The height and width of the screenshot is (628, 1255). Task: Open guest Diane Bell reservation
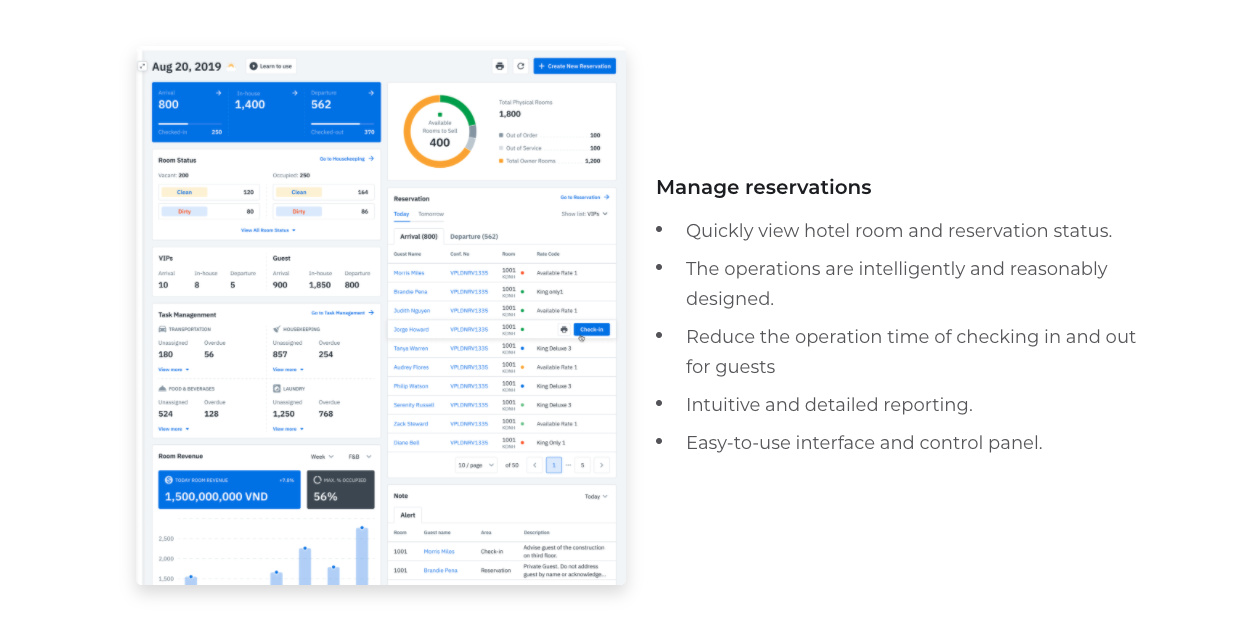[407, 442]
